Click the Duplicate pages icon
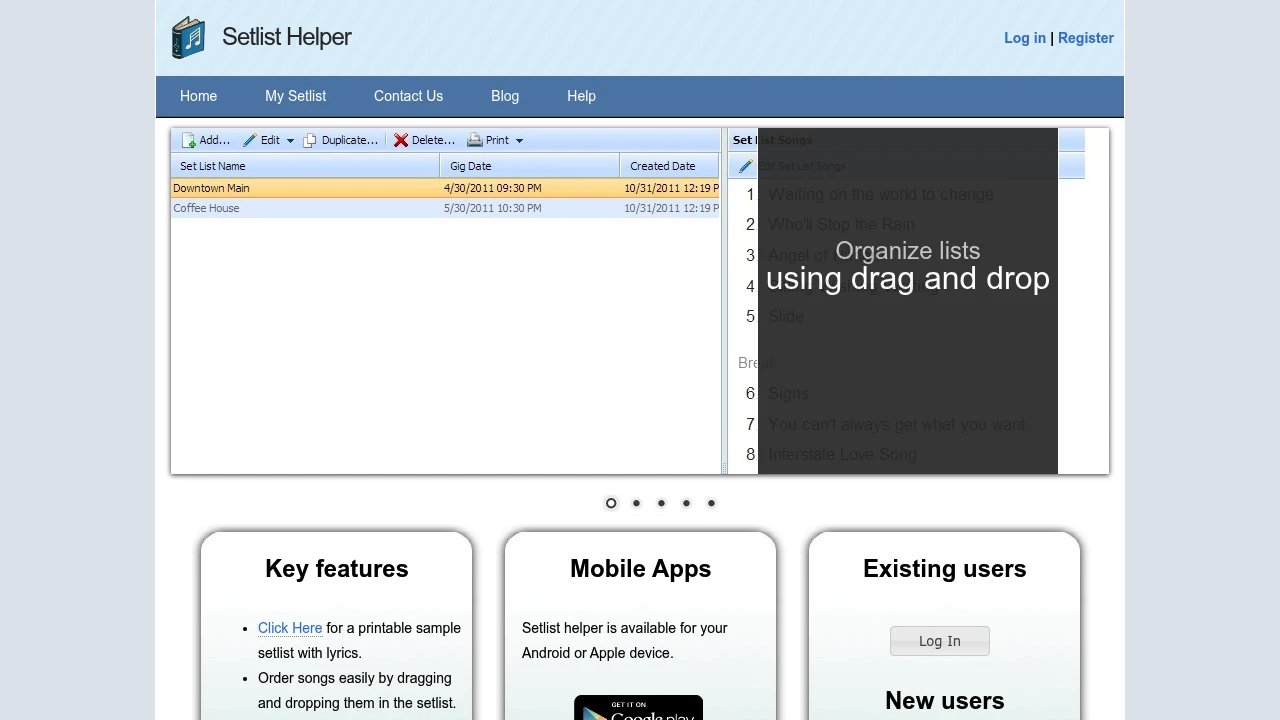The image size is (1280, 720). [x=310, y=141]
